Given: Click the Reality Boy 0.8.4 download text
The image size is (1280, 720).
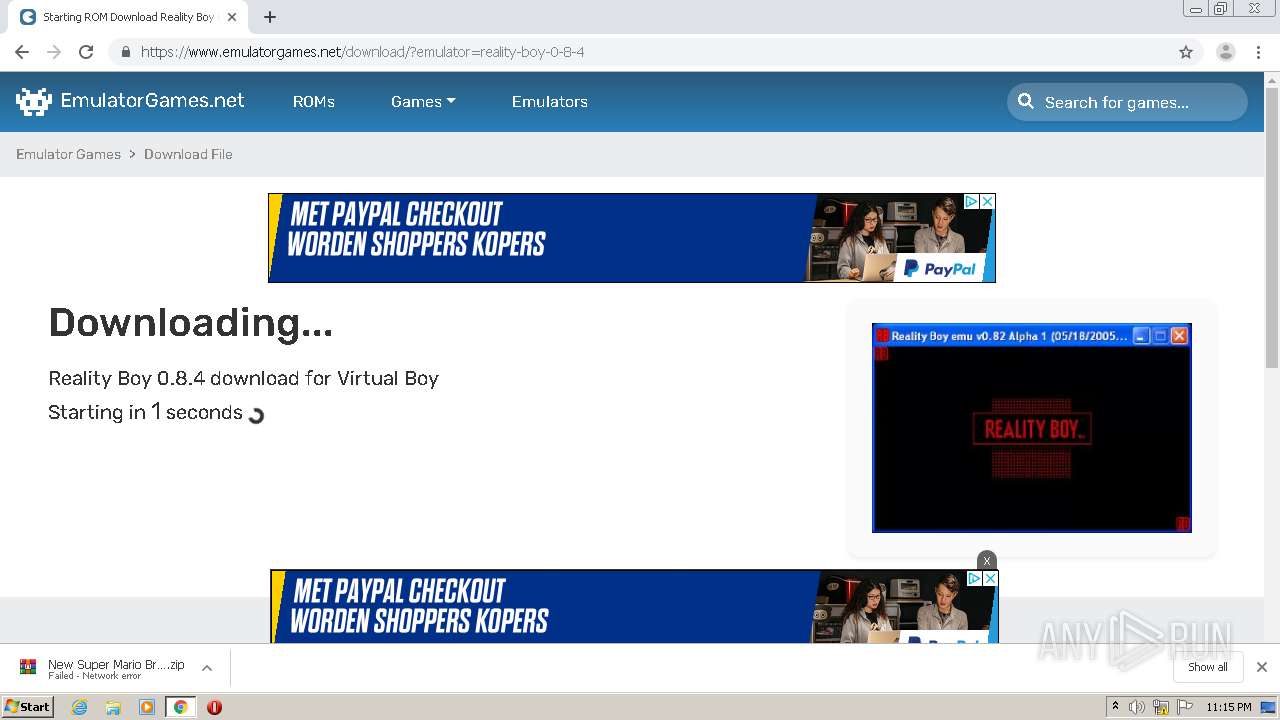Looking at the screenshot, I should coord(243,378).
